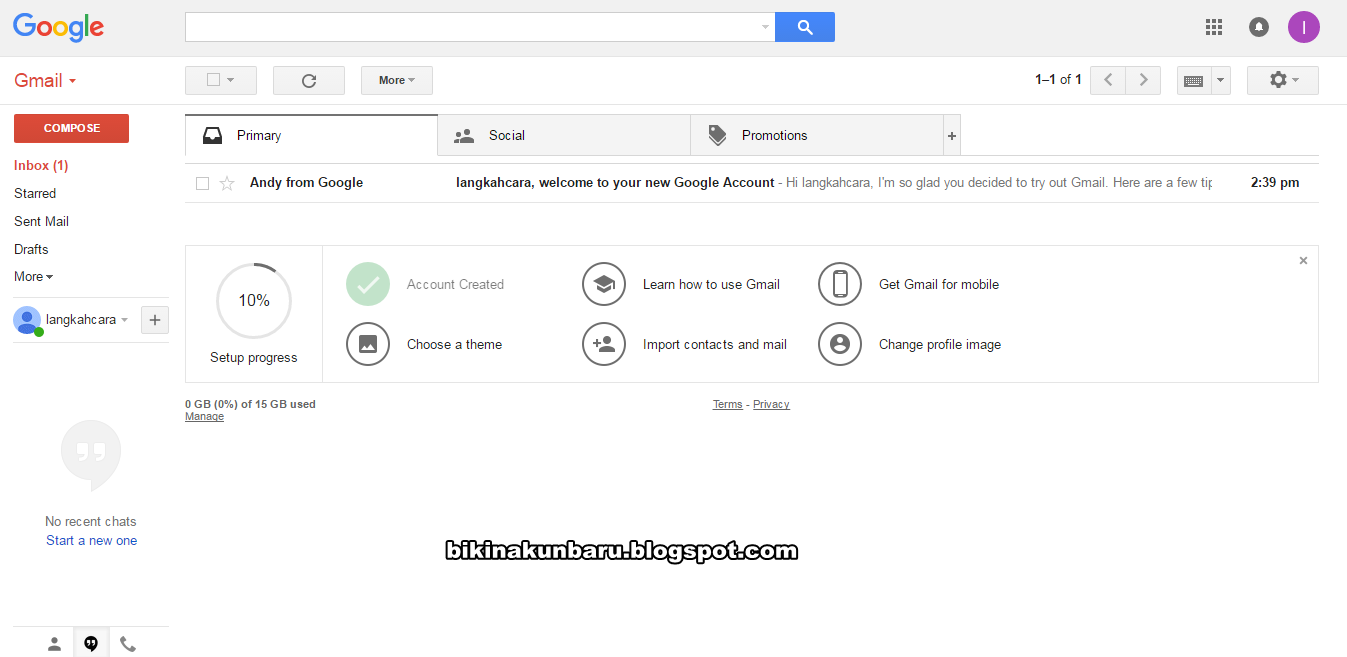Click the blue search magnifier button
This screenshot has height=657, width=1347.
(805, 27)
